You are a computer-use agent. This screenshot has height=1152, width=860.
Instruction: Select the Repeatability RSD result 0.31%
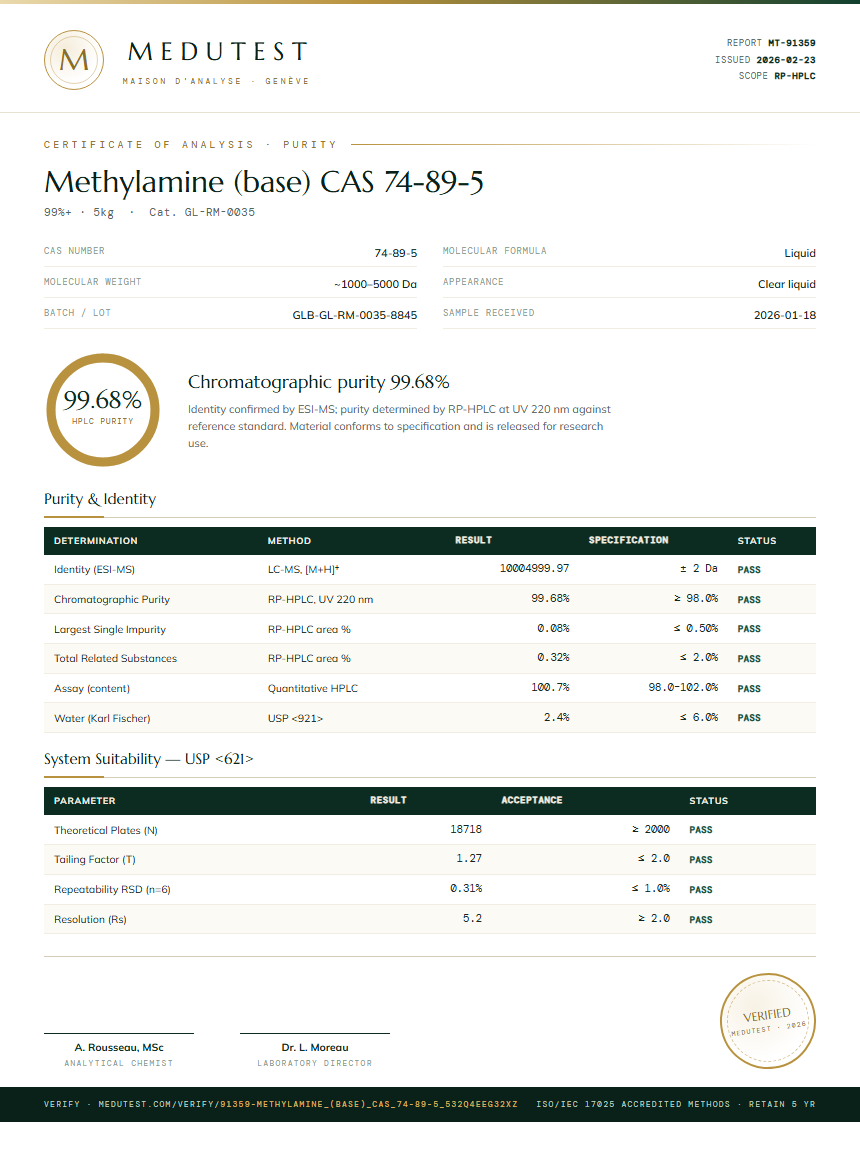point(466,889)
